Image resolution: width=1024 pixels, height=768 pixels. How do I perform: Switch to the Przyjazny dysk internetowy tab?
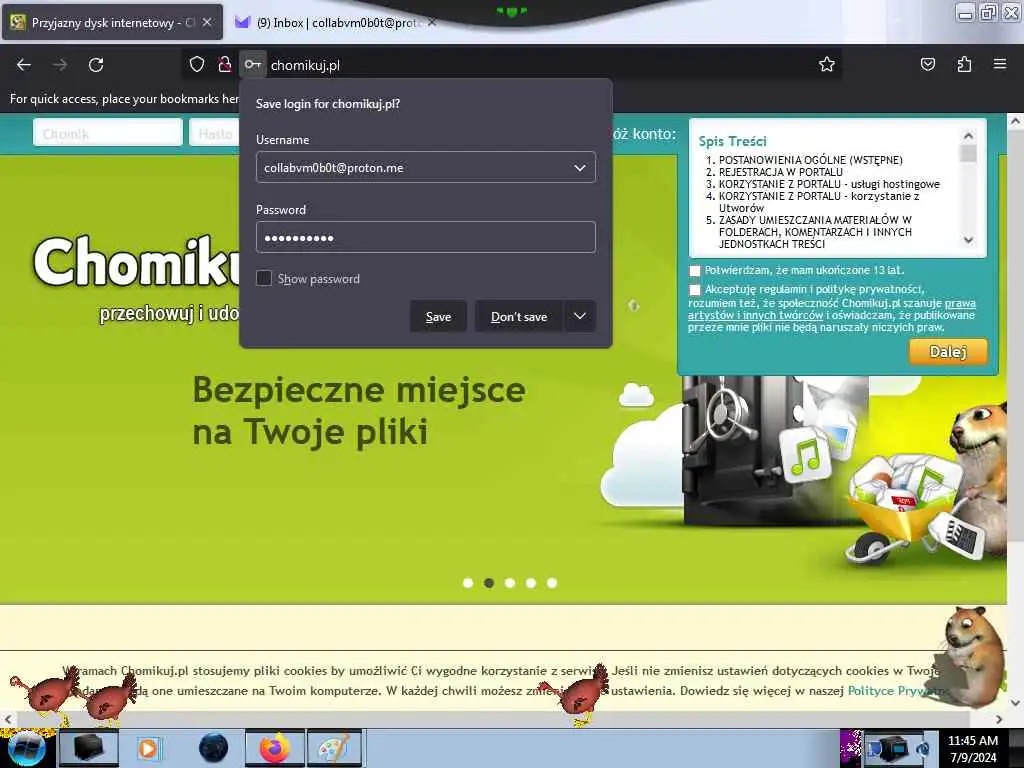pyautogui.click(x=112, y=22)
